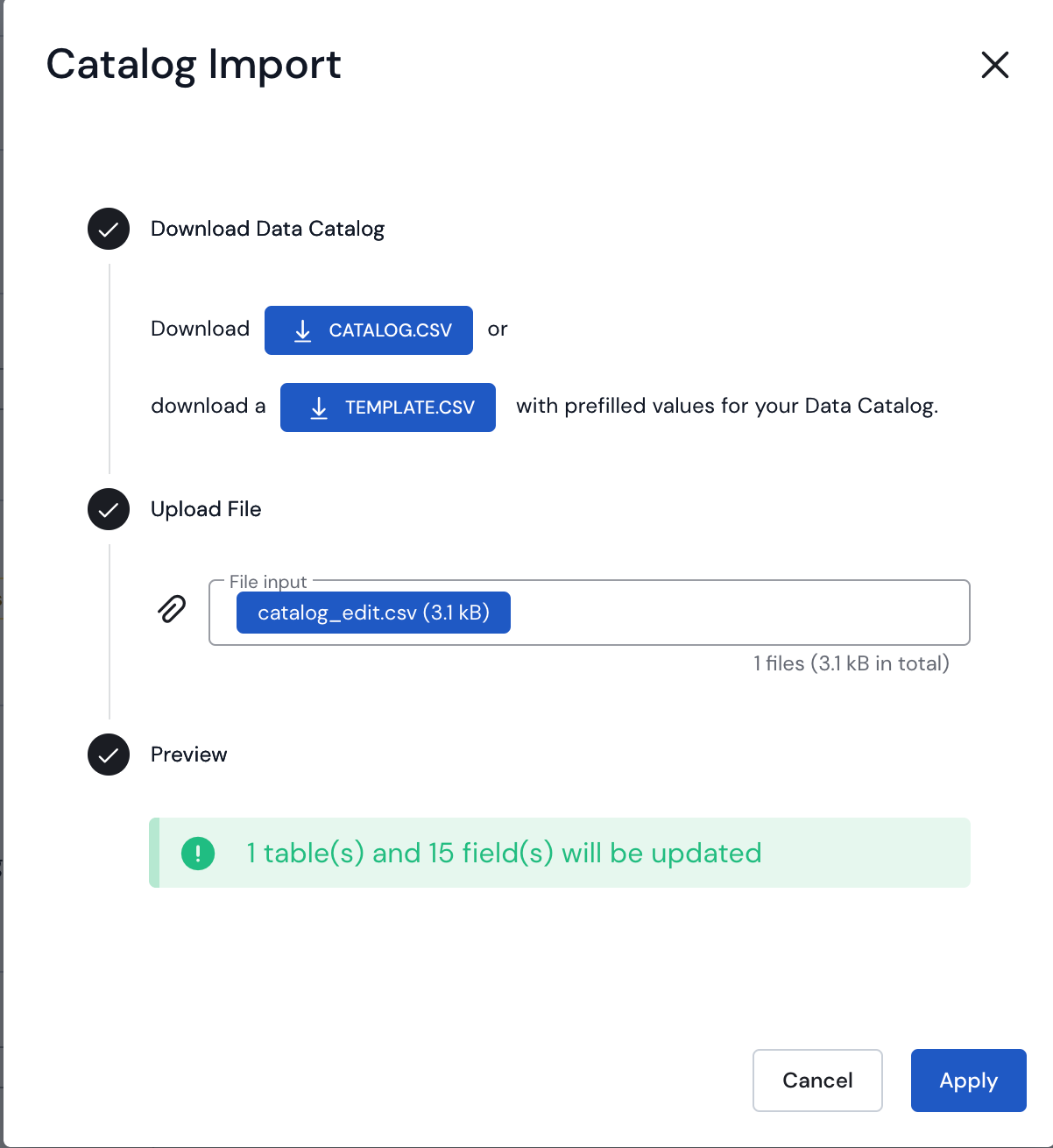1053x1148 pixels.
Task: Click the Catalog Import dialog title
Action: tap(194, 65)
